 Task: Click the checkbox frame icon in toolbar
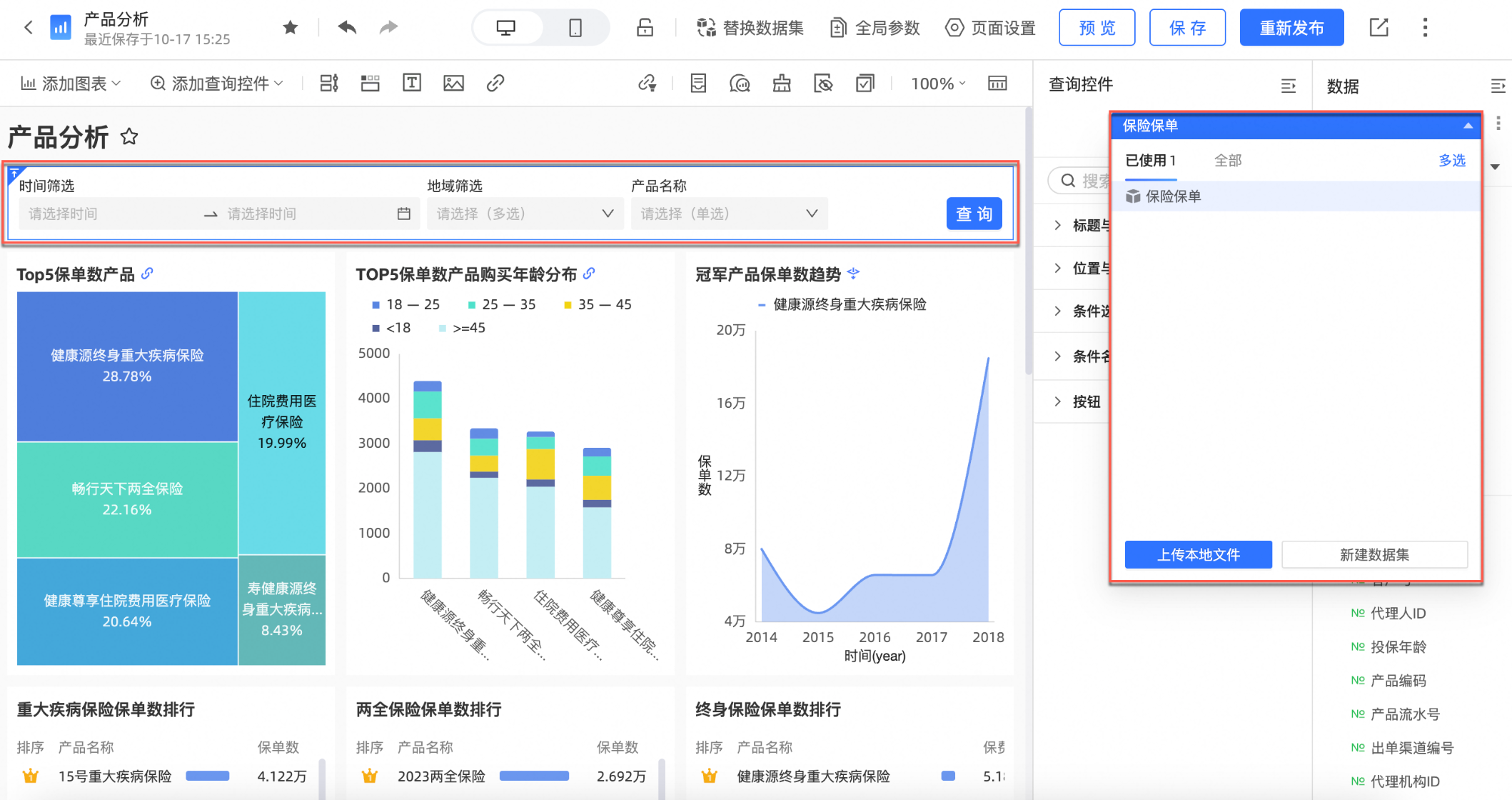click(x=865, y=84)
